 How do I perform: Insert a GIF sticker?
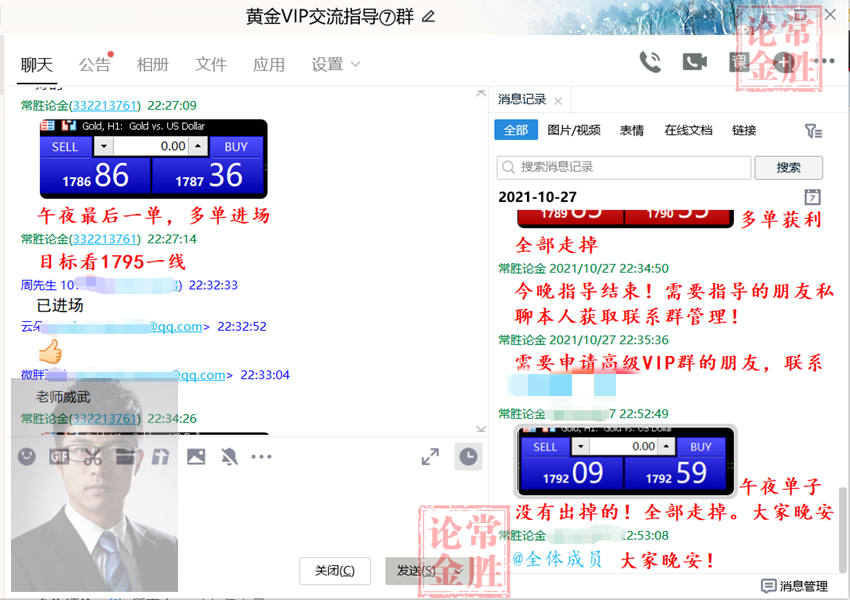coord(59,457)
